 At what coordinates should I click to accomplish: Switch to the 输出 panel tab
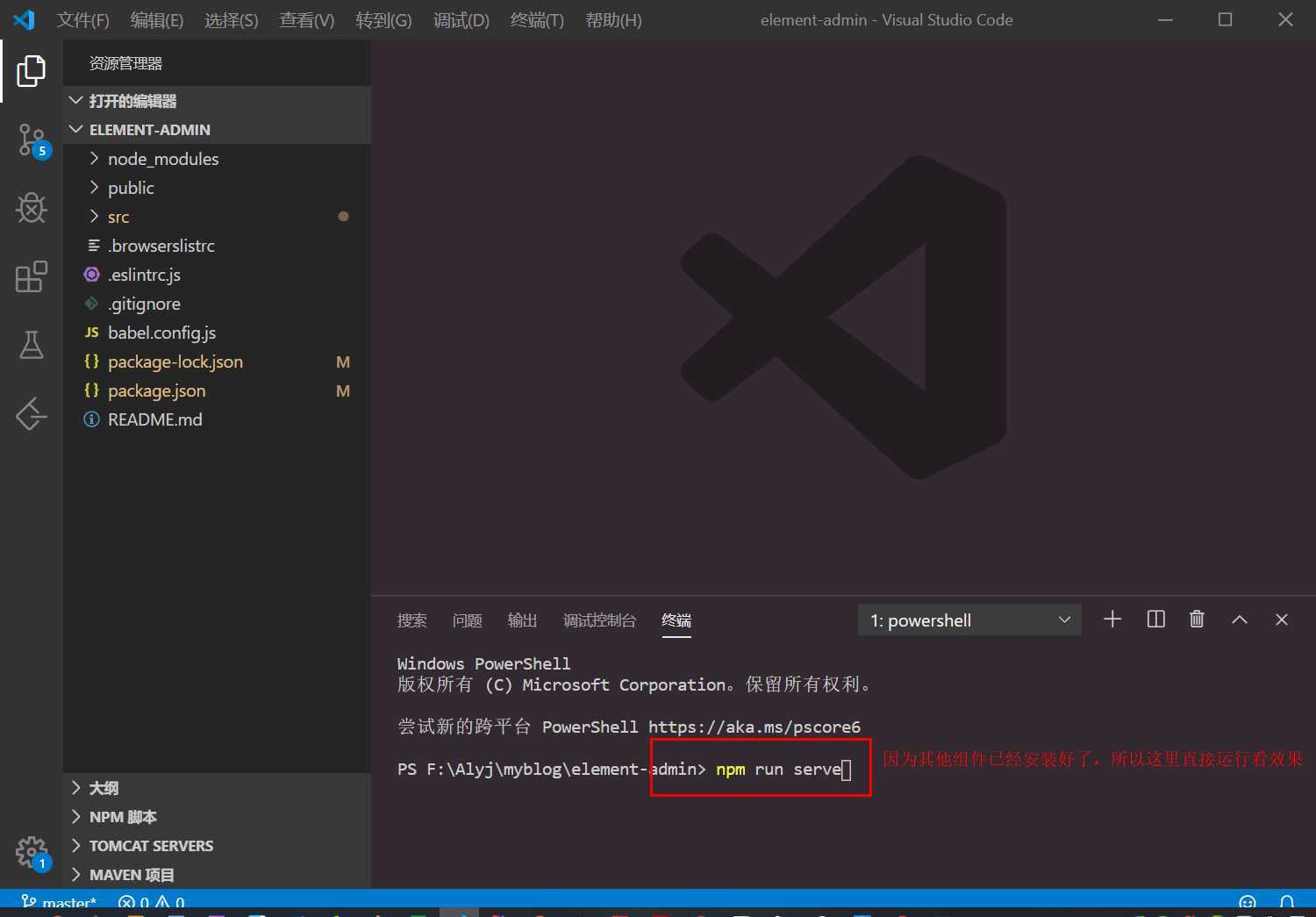pos(523,620)
